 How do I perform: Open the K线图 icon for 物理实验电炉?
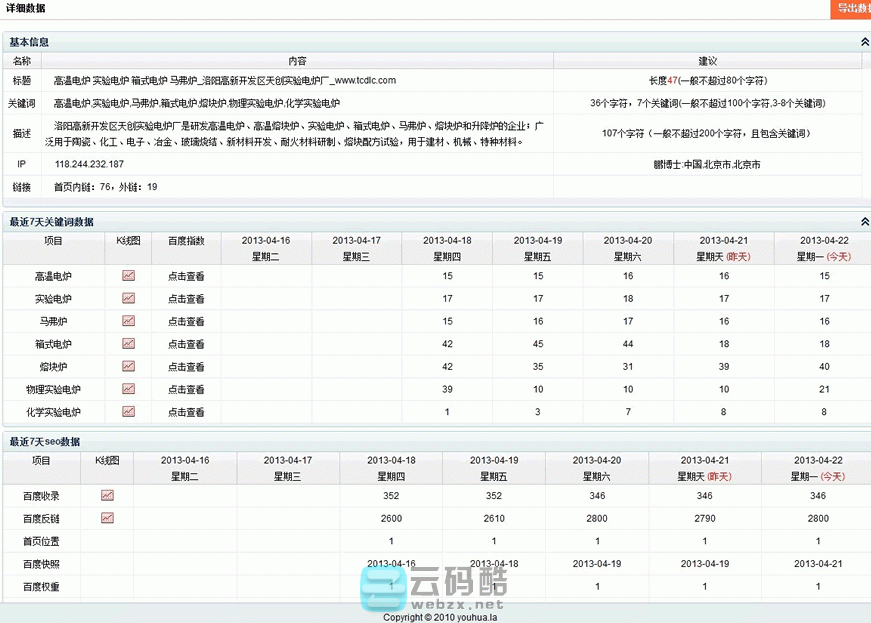point(128,389)
